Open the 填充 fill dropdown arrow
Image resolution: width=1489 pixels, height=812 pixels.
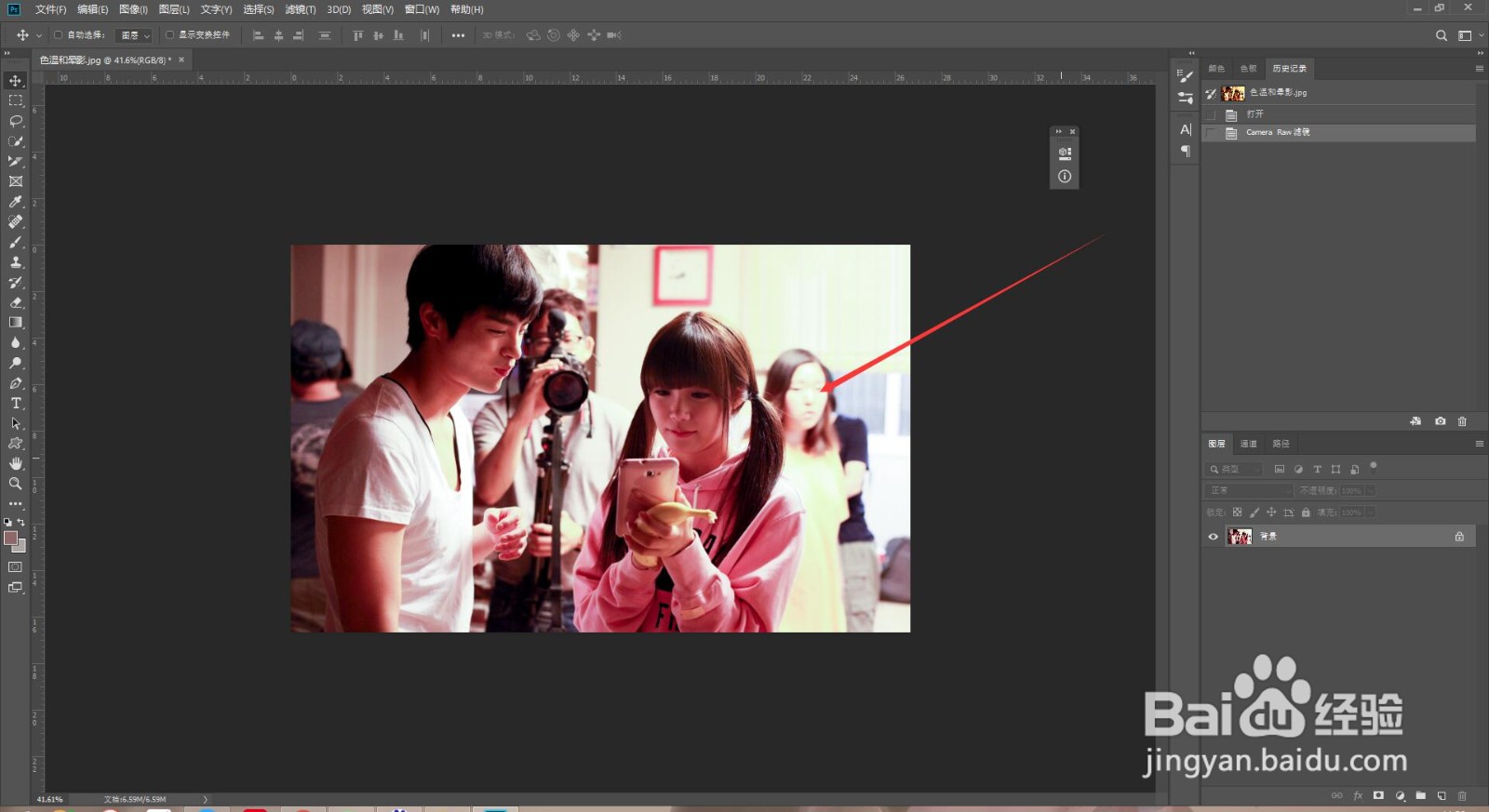point(1371,512)
